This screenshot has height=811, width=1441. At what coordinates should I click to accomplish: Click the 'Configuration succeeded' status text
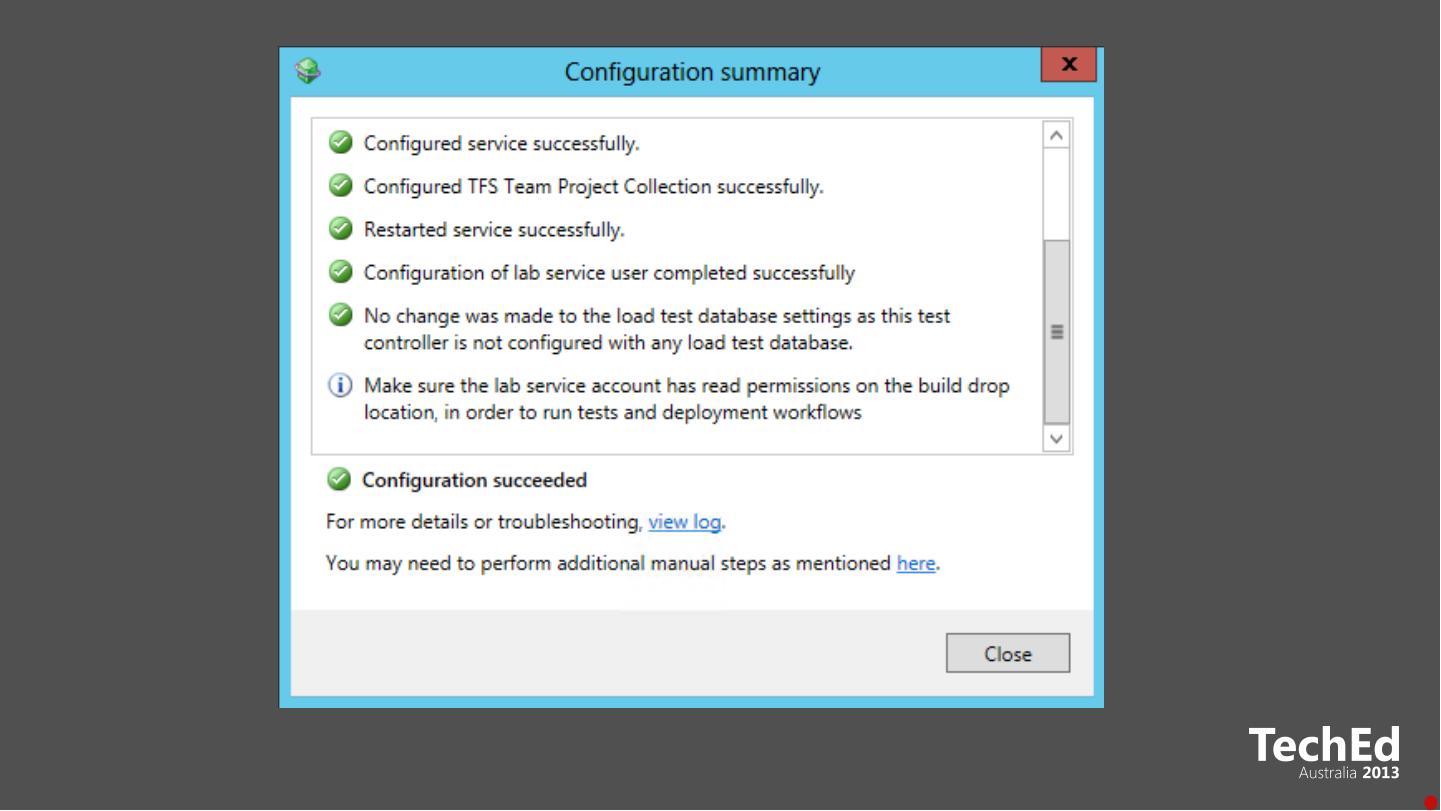474,481
